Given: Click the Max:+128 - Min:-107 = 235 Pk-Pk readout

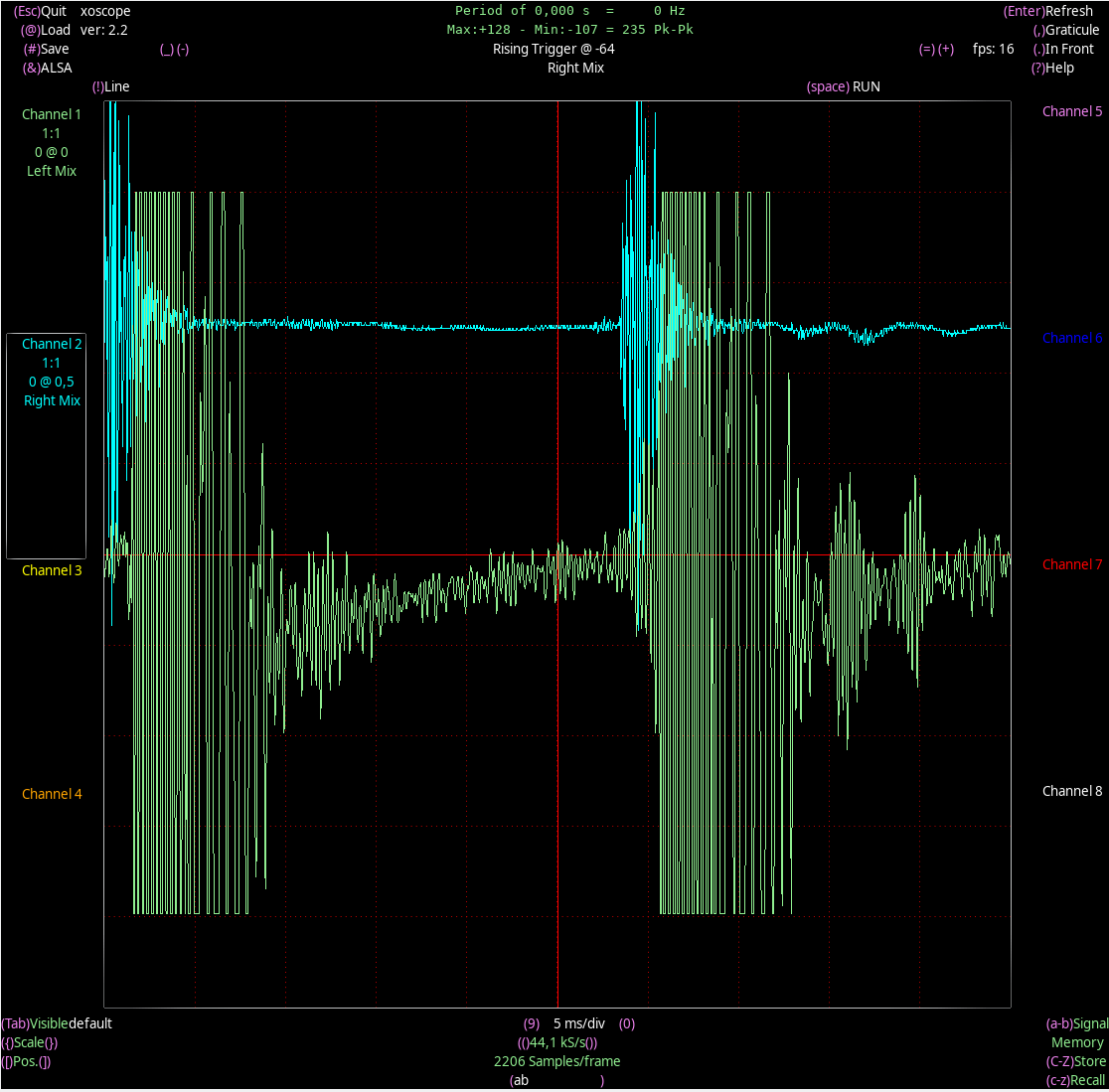Looking at the screenshot, I should click(570, 30).
